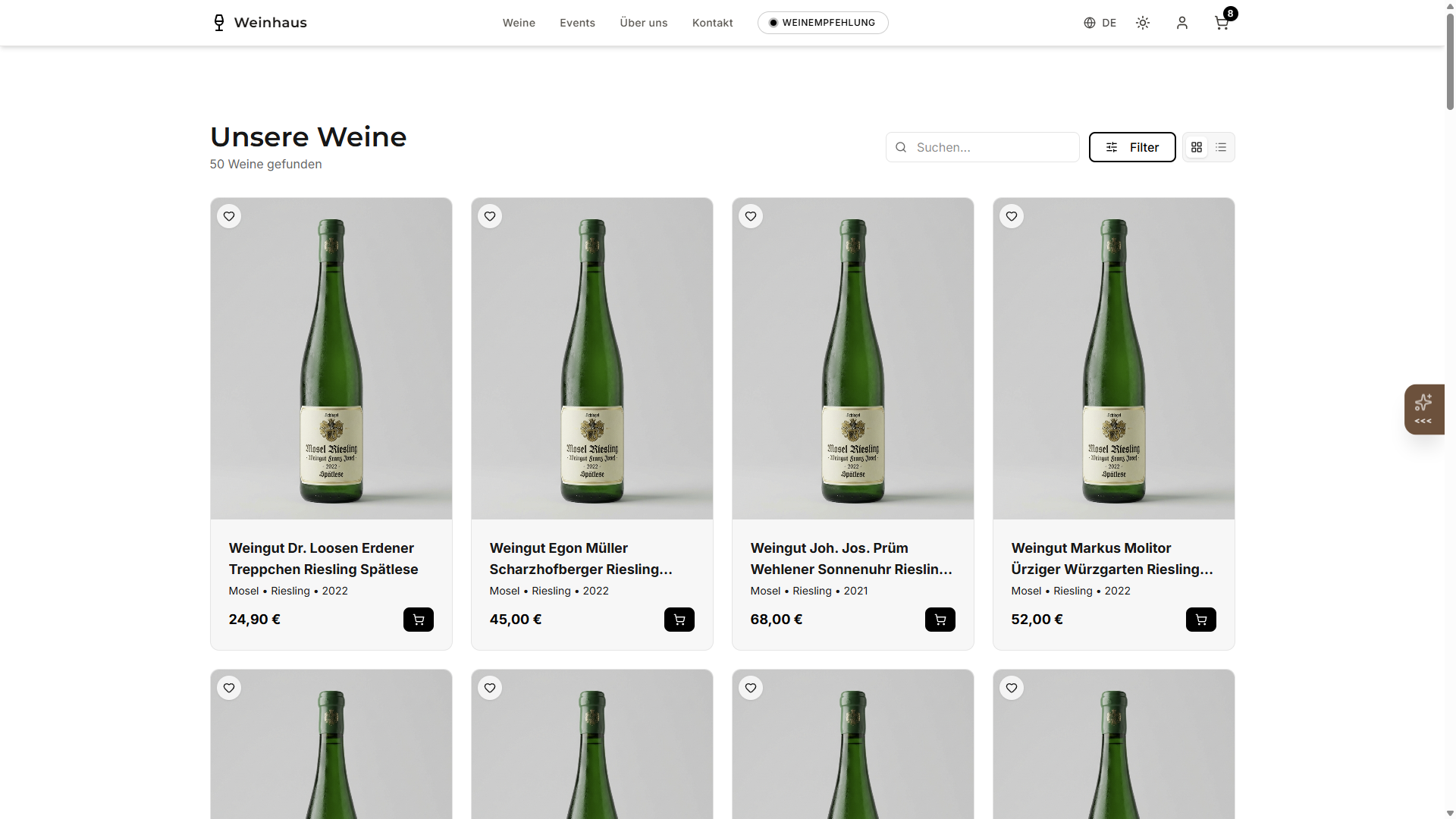Open the Filter options panel
Viewport: 1456px width, 819px height.
click(x=1132, y=147)
